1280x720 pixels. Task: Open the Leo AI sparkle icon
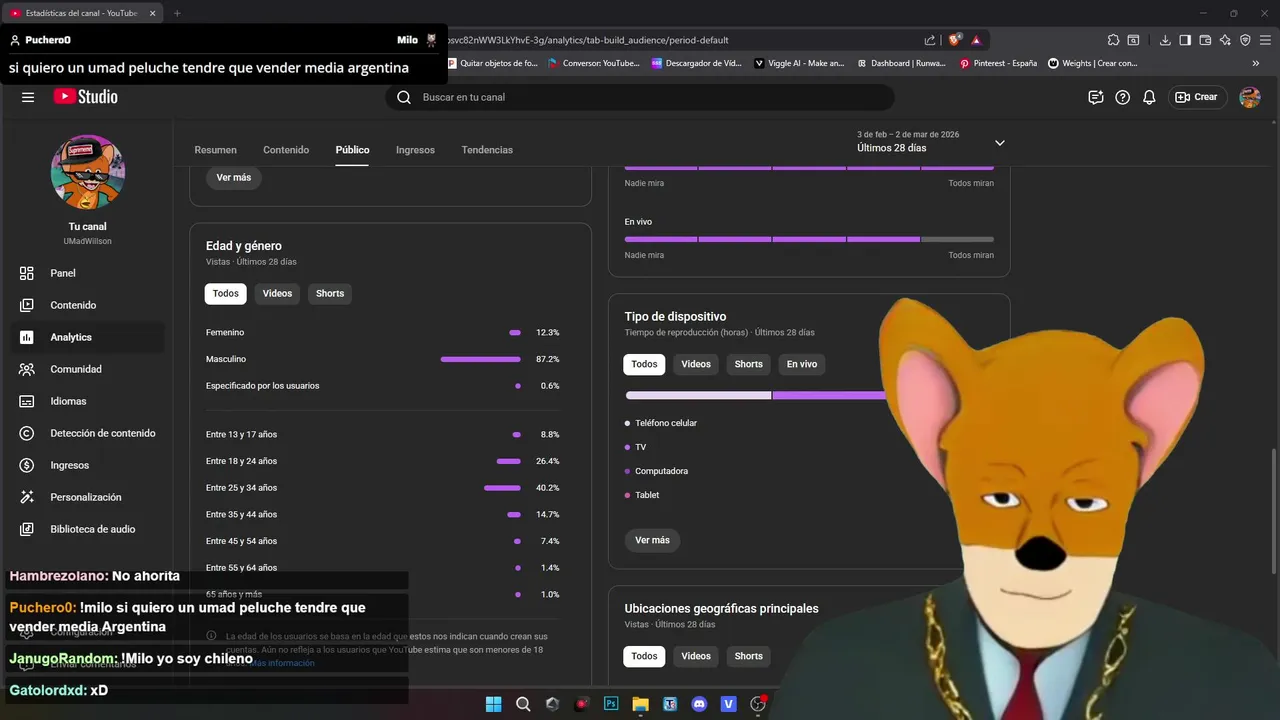coord(1225,40)
